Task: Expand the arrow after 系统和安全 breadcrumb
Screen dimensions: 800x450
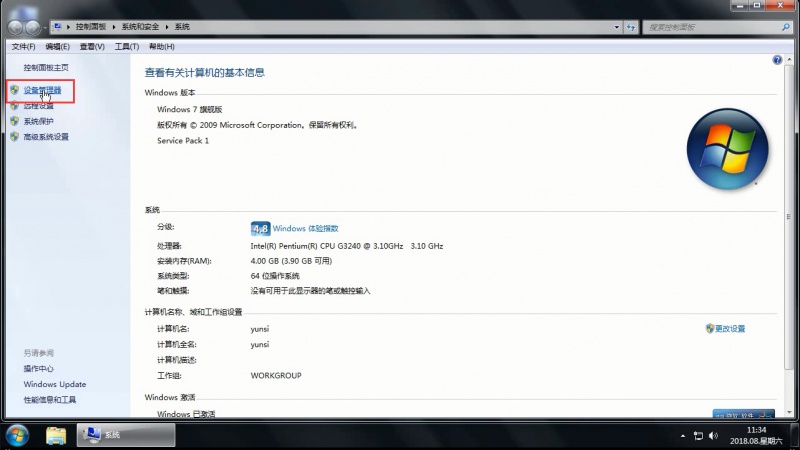Action: point(167,27)
